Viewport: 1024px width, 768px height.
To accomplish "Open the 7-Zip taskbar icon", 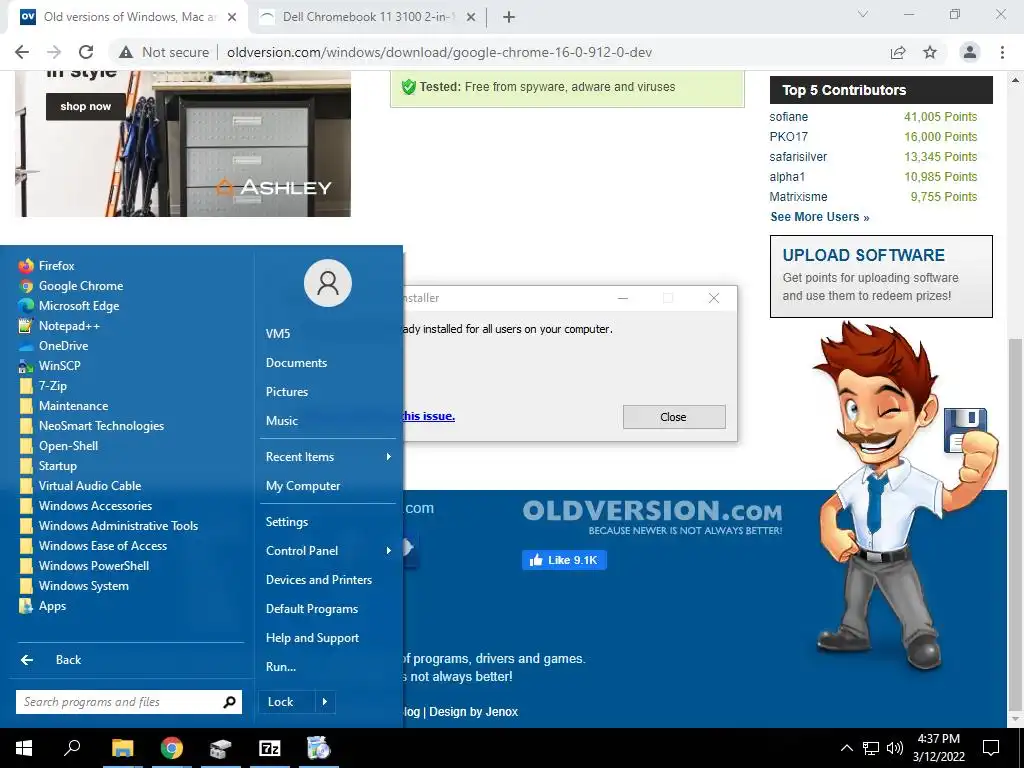I will click(x=270, y=748).
